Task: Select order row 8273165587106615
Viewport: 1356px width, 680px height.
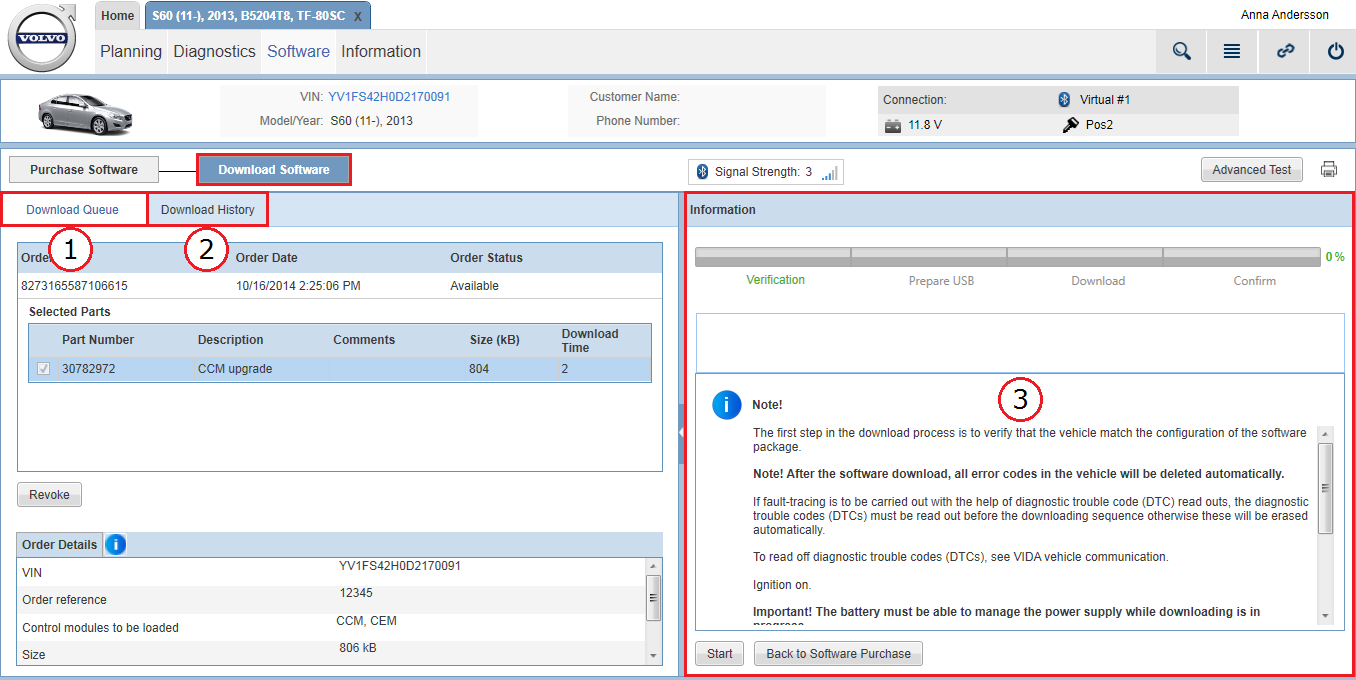Action: point(340,285)
